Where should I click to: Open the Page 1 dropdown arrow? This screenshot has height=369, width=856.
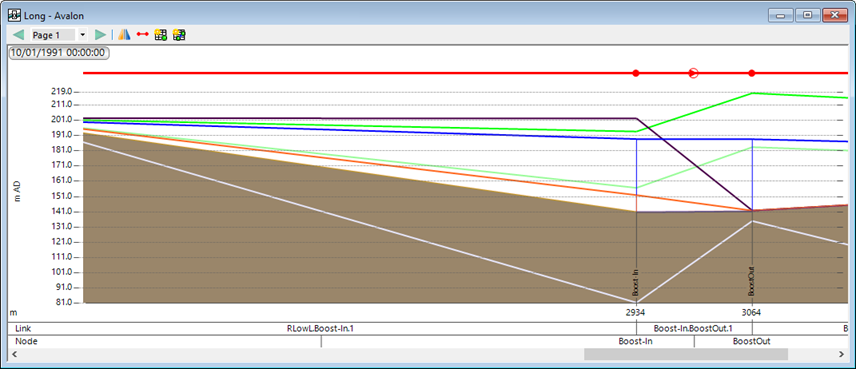tap(82, 35)
